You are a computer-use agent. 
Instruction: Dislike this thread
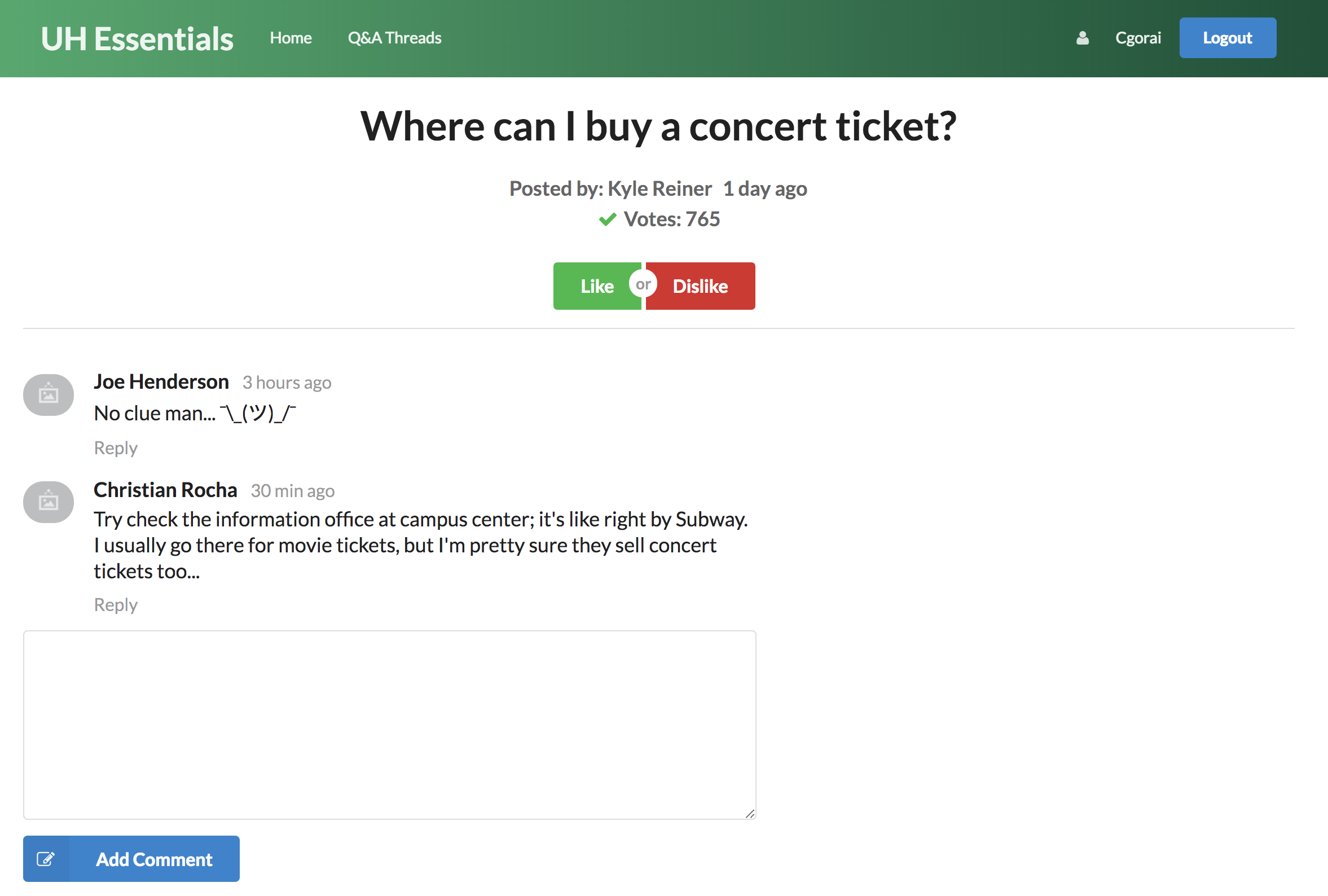point(700,286)
